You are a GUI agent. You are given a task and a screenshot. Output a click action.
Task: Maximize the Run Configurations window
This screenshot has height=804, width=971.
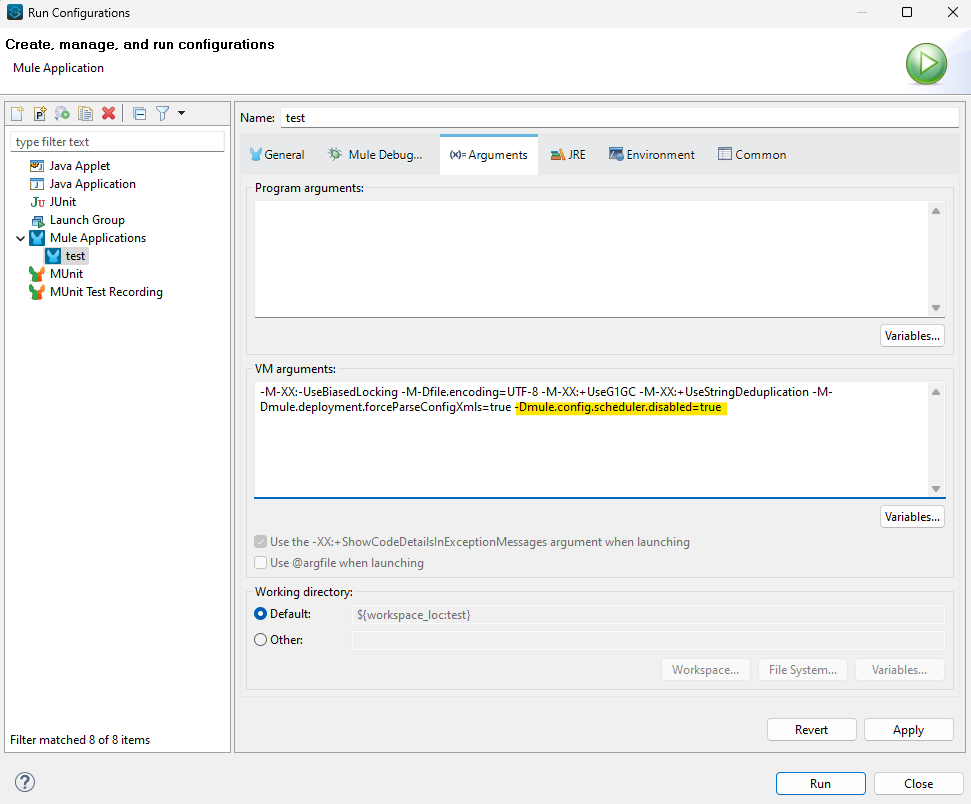[x=907, y=12]
